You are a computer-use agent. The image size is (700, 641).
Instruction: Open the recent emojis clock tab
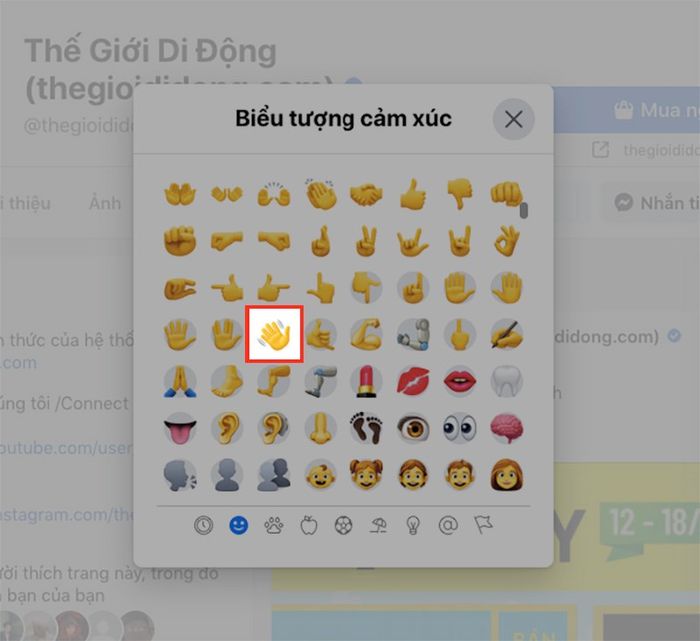pos(204,525)
